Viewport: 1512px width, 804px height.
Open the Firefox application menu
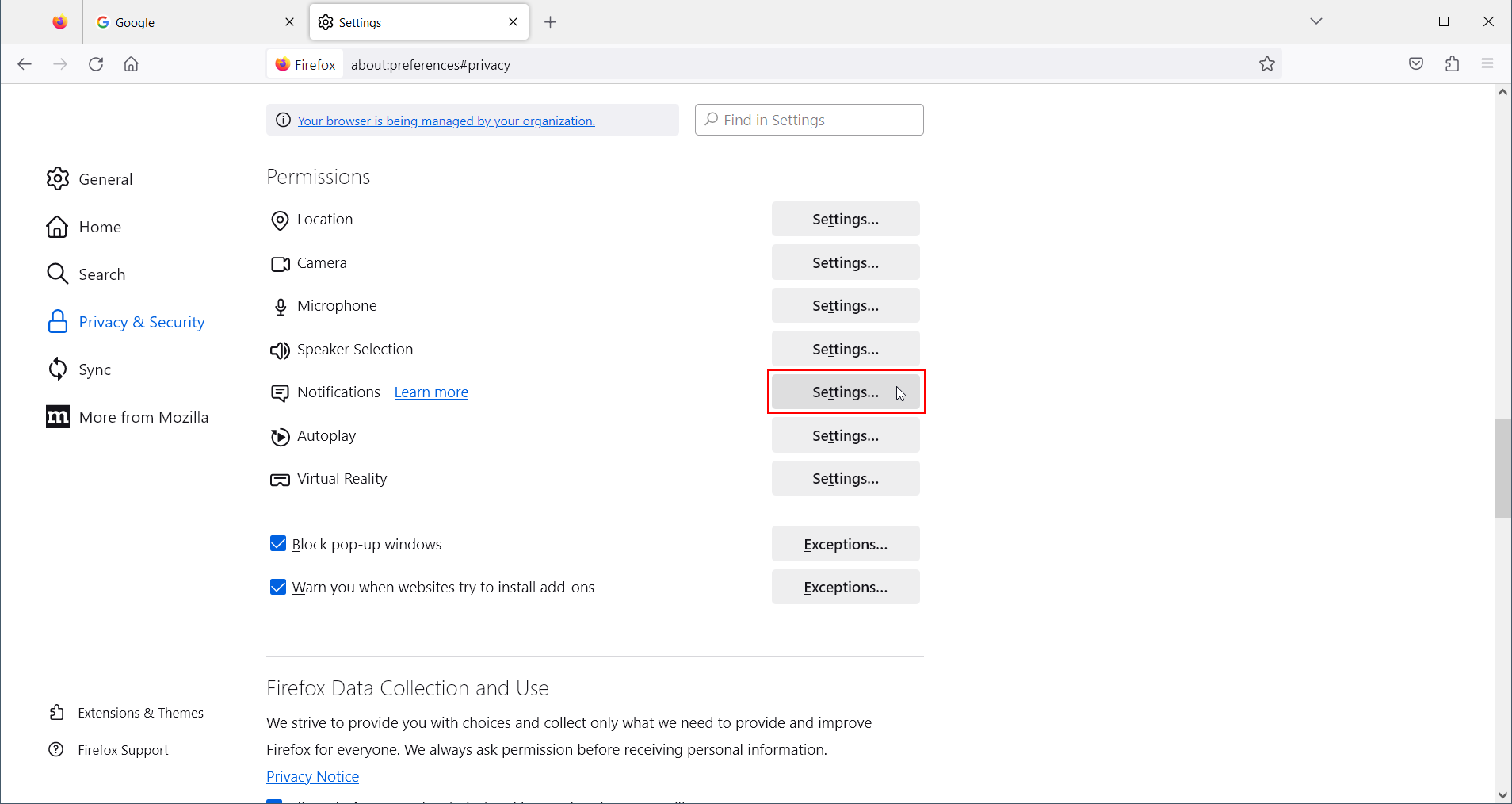coord(1487,64)
